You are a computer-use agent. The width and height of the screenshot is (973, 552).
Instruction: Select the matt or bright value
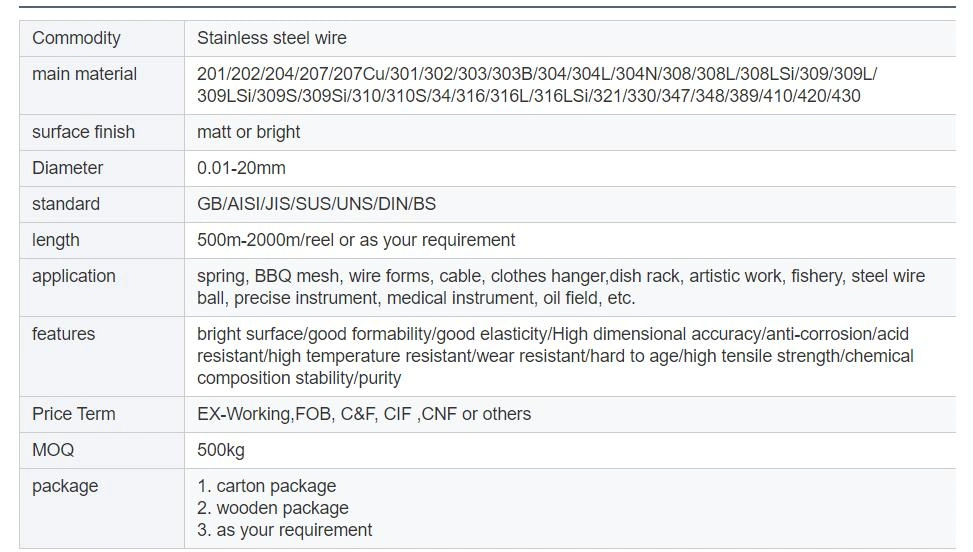pyautogui.click(x=248, y=132)
